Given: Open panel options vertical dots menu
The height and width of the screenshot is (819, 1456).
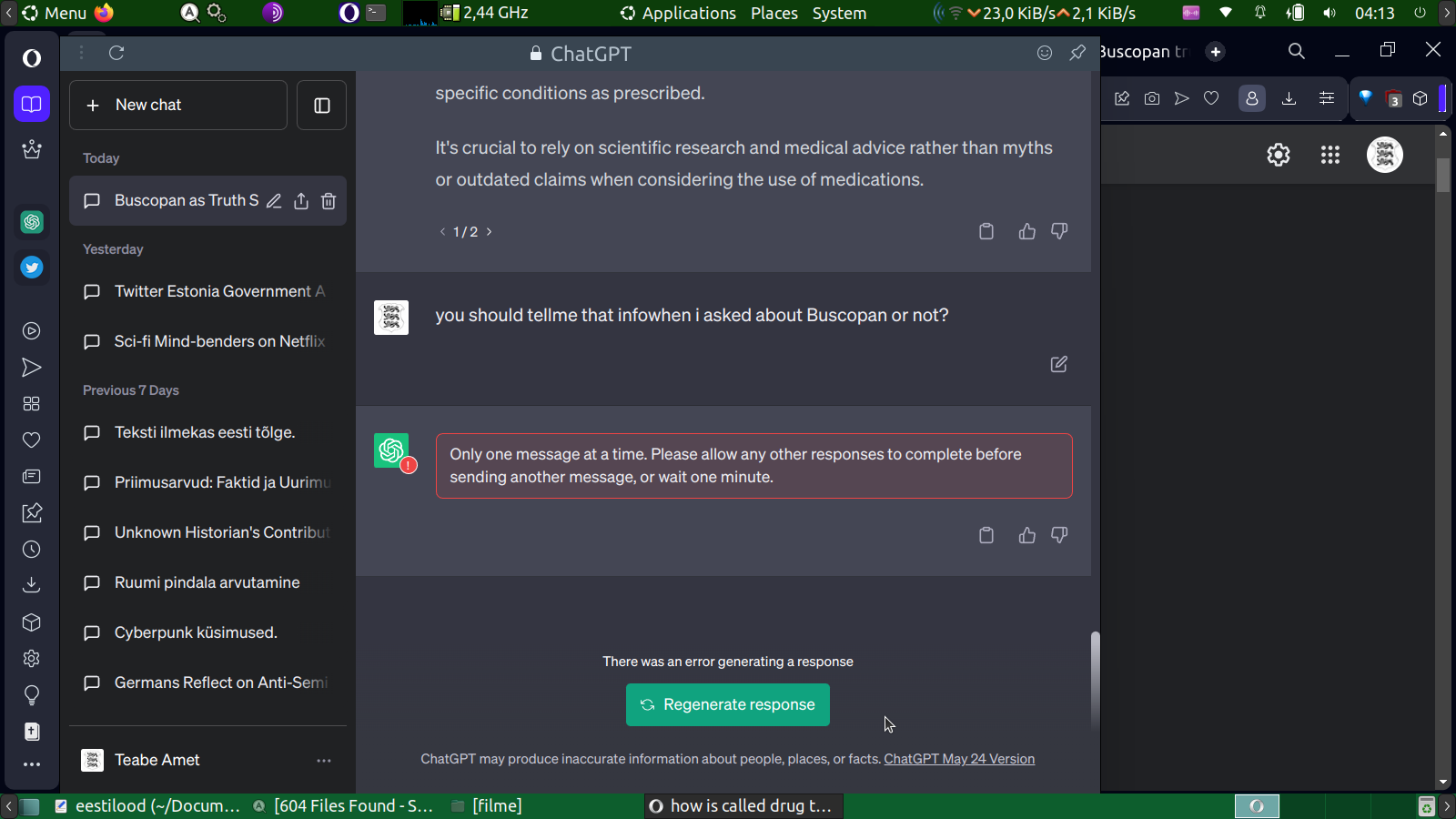Looking at the screenshot, I should [x=82, y=53].
